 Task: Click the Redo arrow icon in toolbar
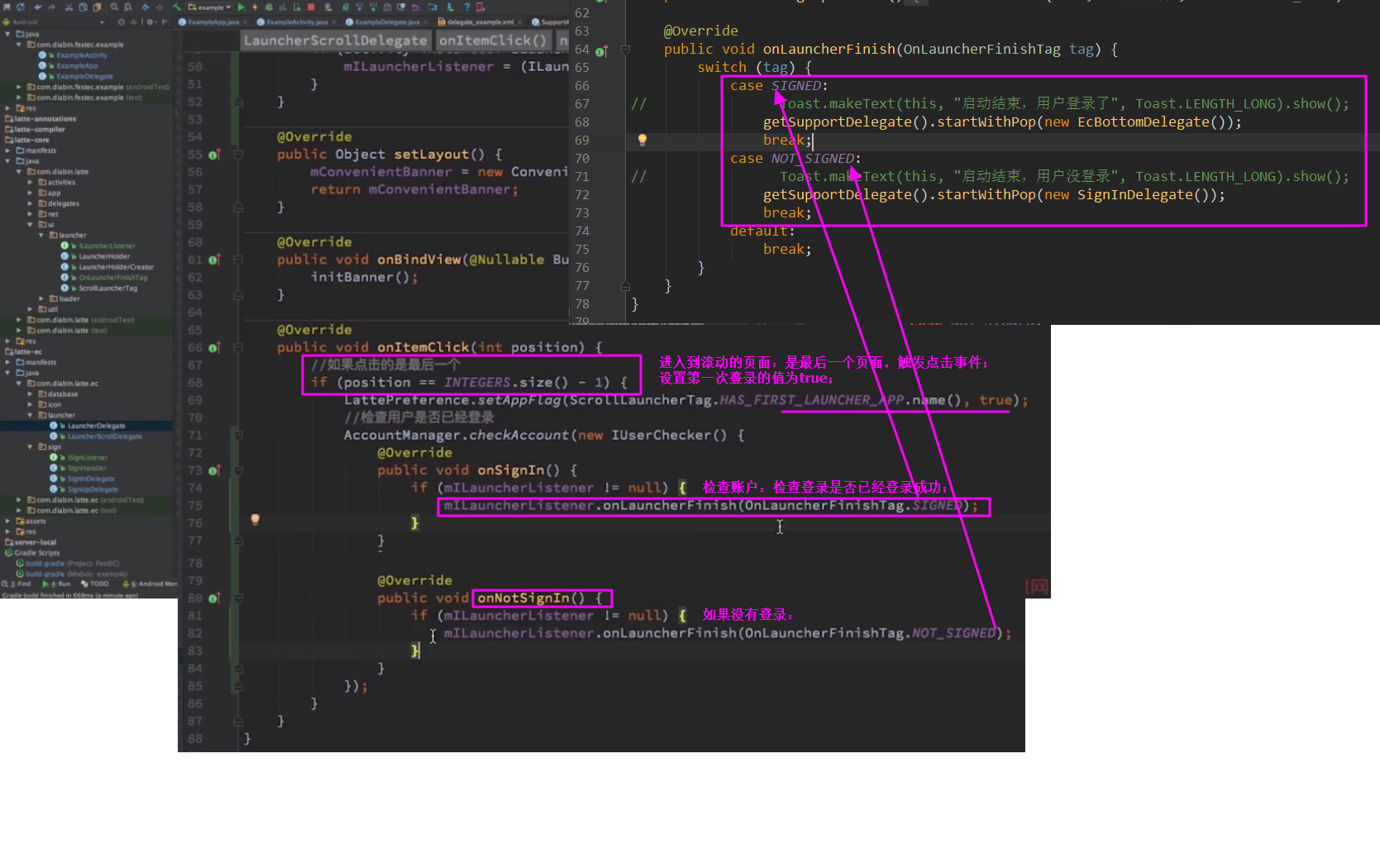pyautogui.click(x=51, y=7)
